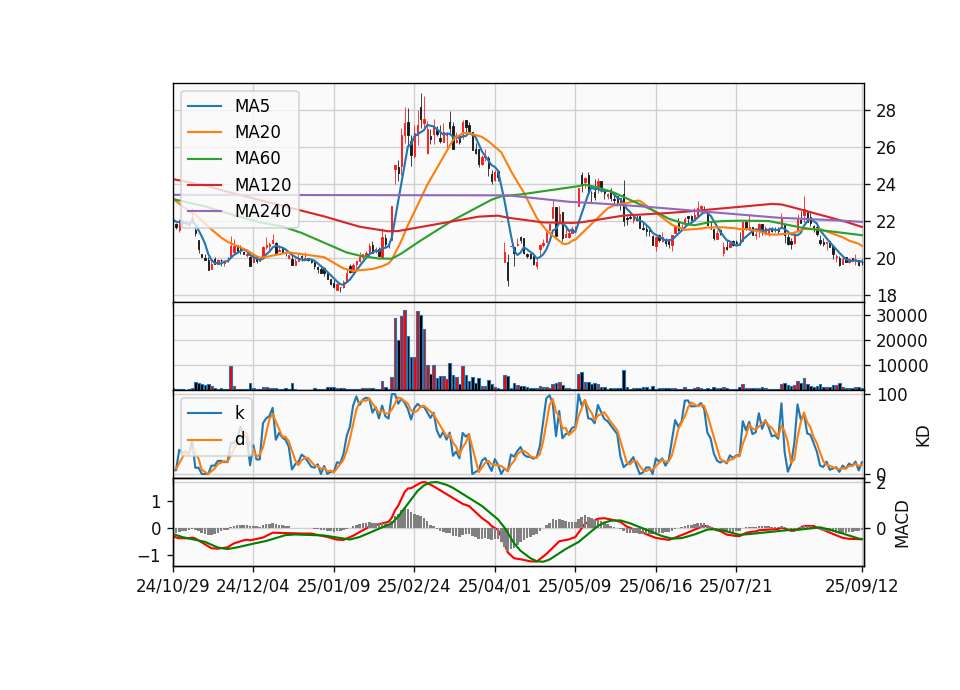The height and width of the screenshot is (690, 960).
Task: Click the volume axis value 10000
Action: pos(902,366)
